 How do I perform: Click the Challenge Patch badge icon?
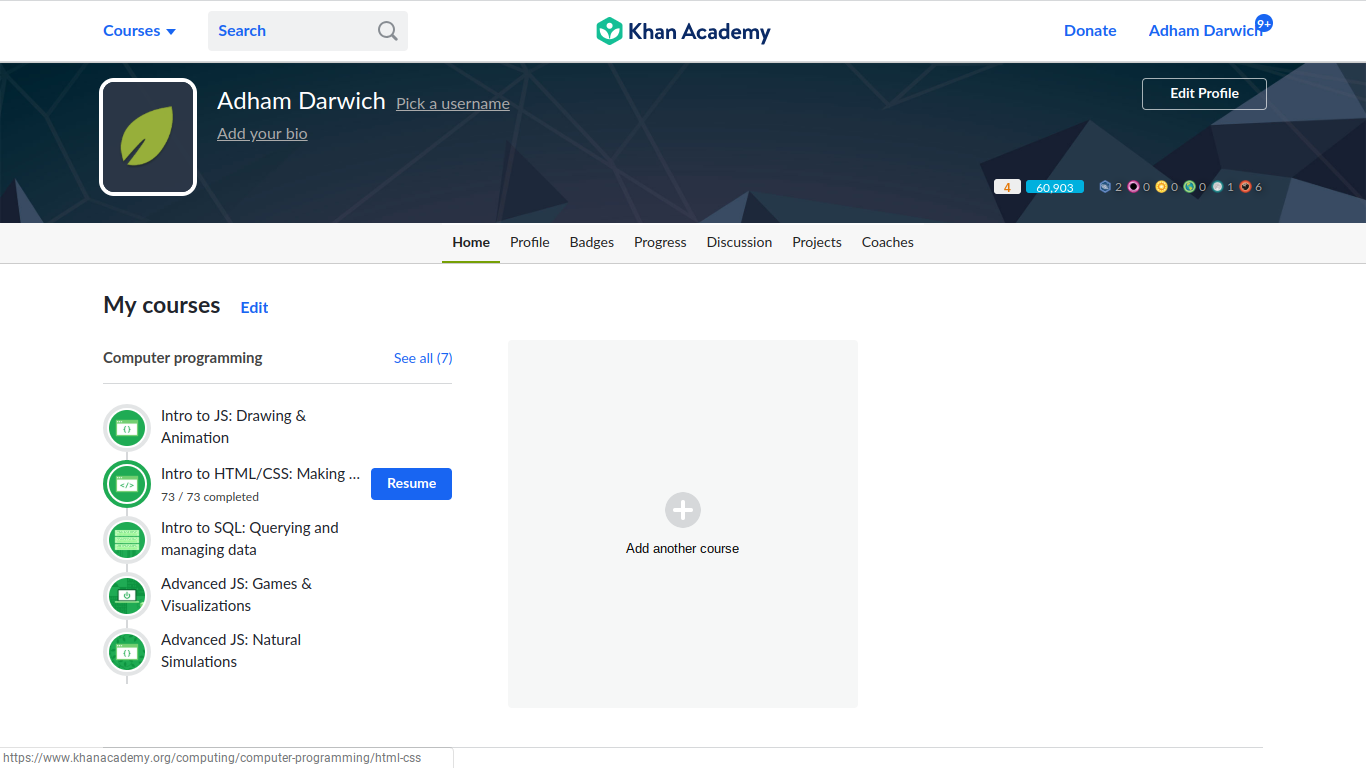[x=1105, y=187]
